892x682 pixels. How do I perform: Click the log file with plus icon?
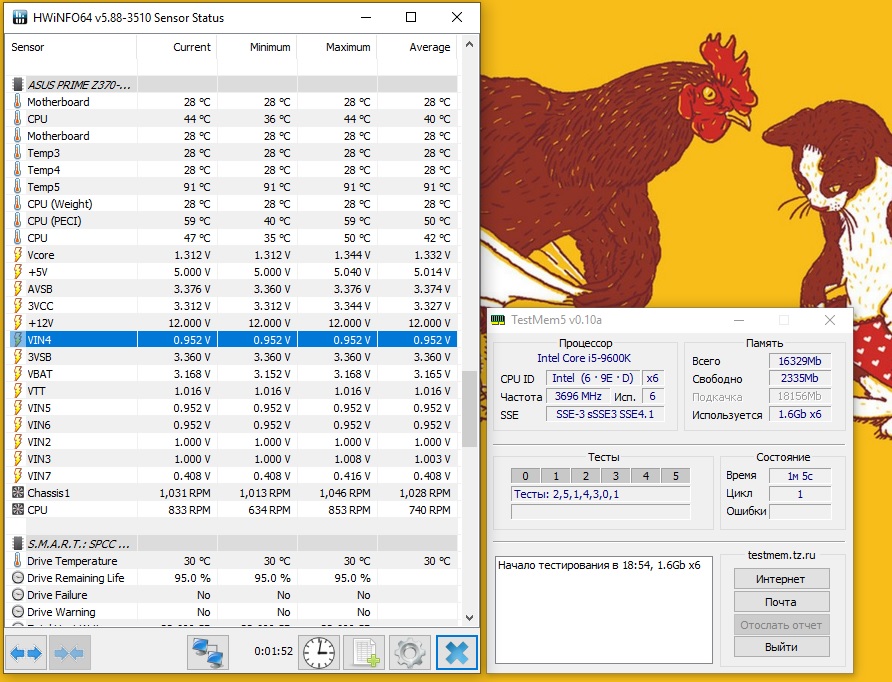[365, 652]
